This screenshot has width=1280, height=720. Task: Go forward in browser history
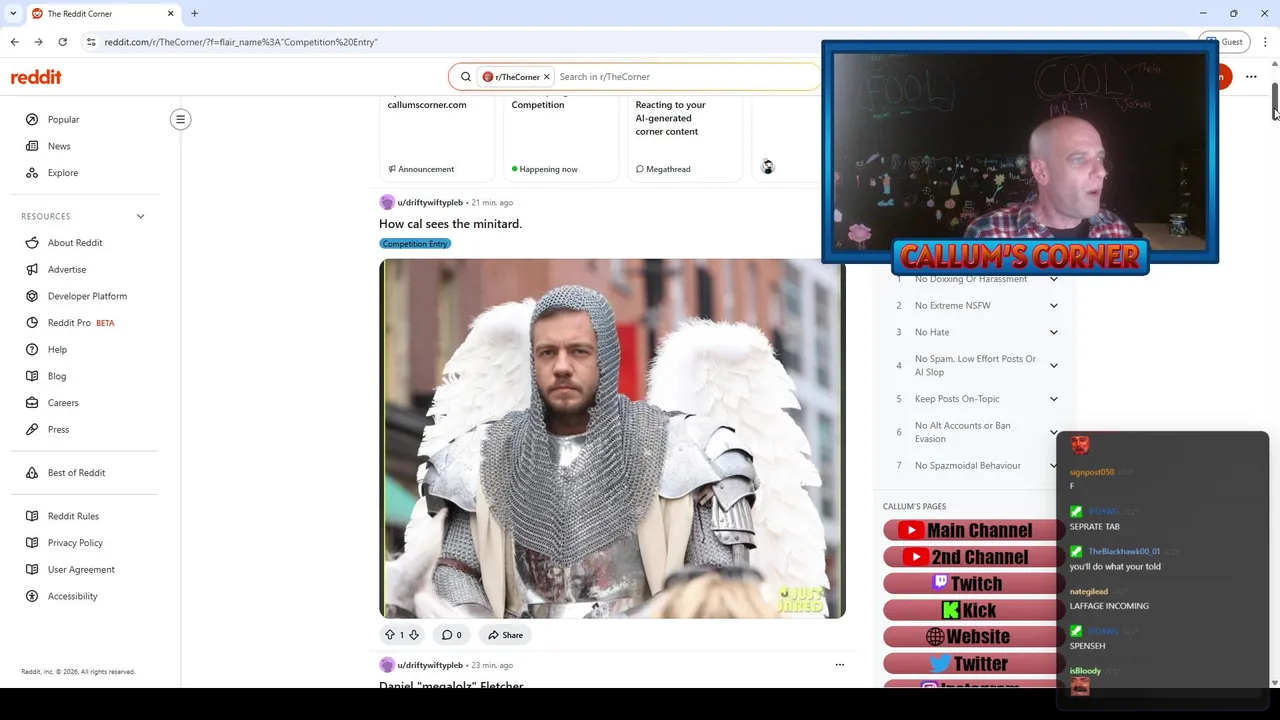click(x=38, y=42)
